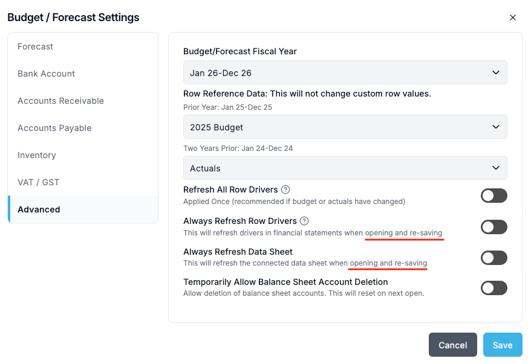Viewport: 531px width, 364px height.
Task: Click the Cancel button
Action: 453,345
